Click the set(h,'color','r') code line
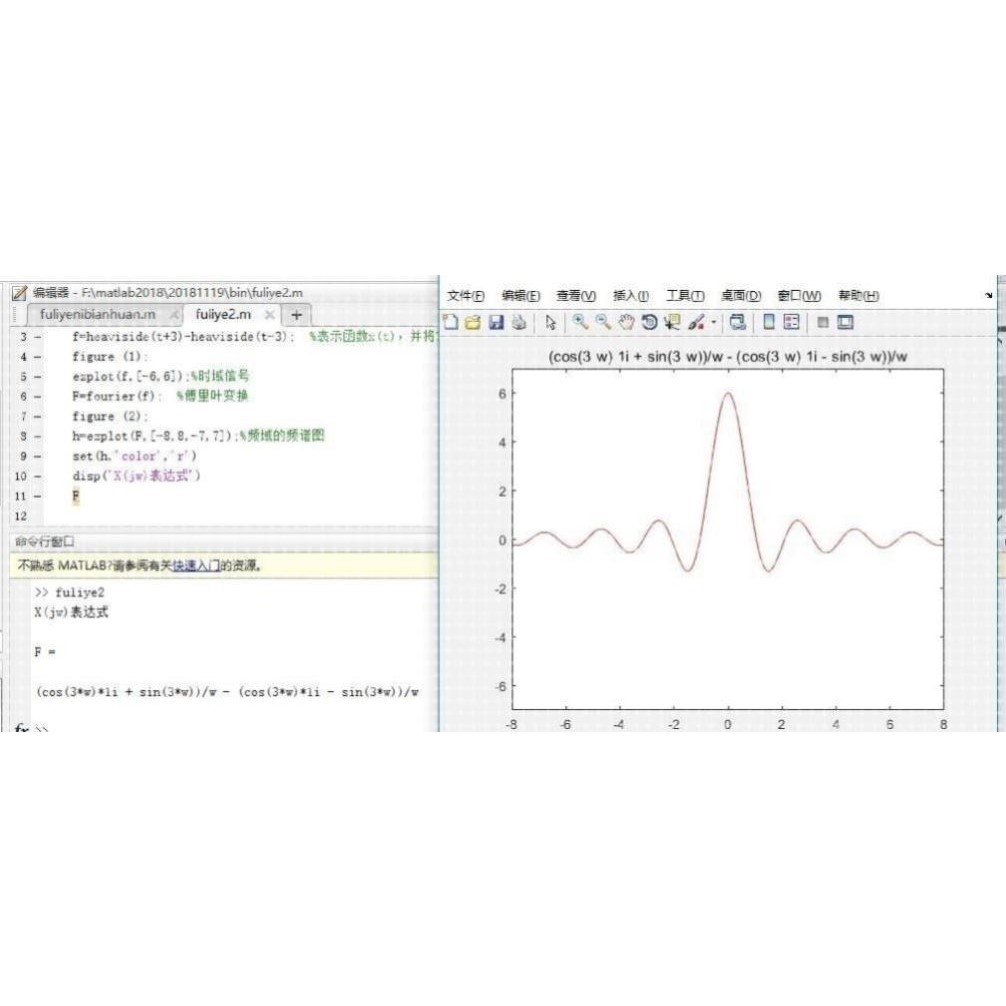Screen dimensions: 1006x1006 pos(135,456)
